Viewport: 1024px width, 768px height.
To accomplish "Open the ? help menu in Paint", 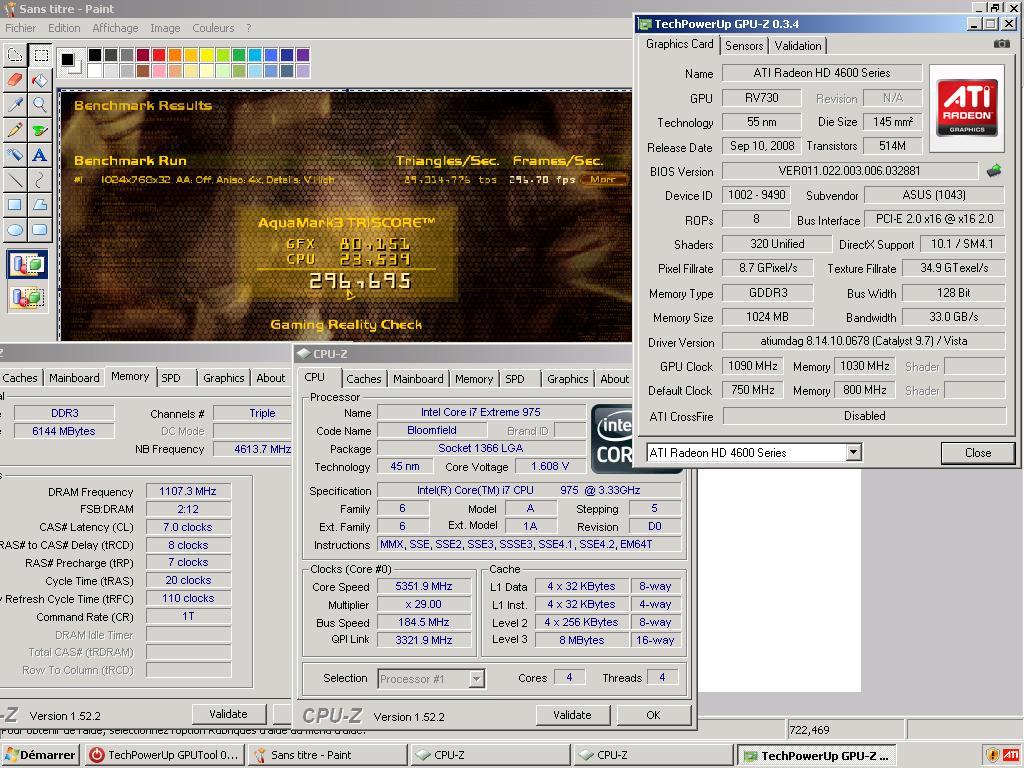I will tap(249, 28).
